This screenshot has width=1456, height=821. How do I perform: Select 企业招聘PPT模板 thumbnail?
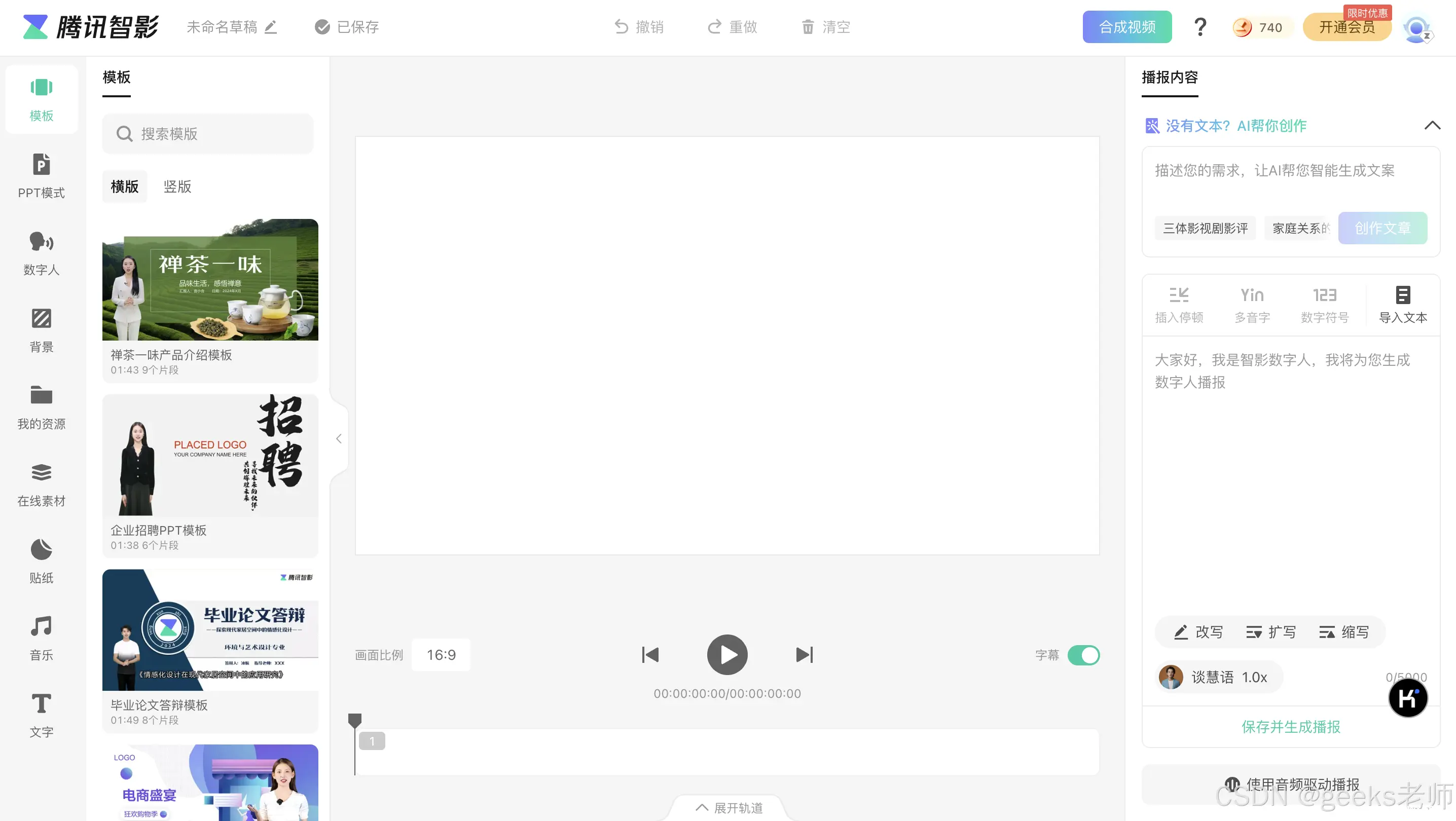[x=210, y=455]
